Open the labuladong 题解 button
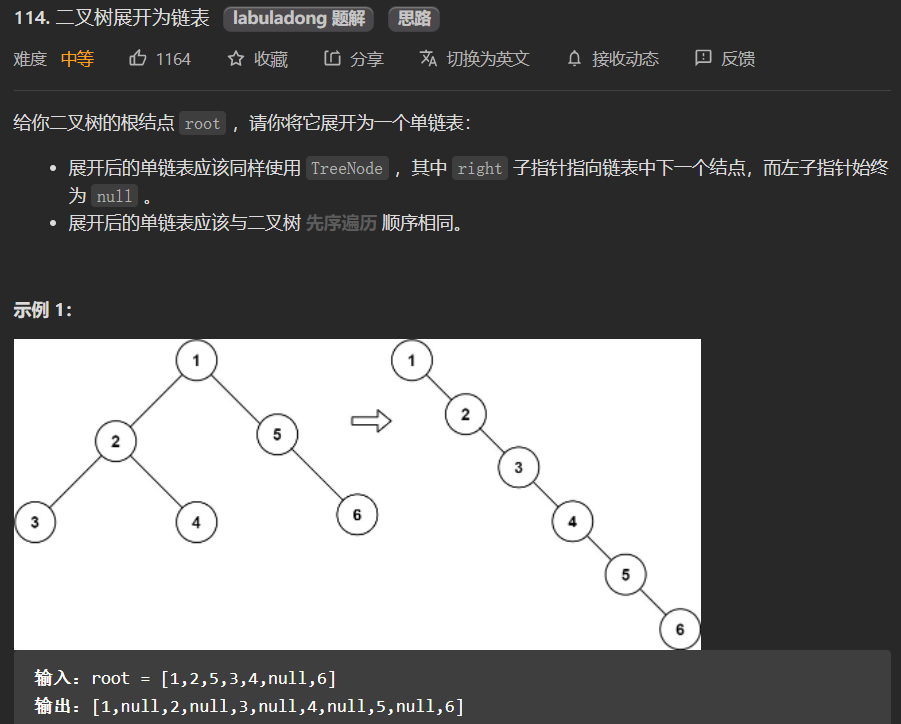Viewport: 901px width, 724px height. [x=298, y=18]
